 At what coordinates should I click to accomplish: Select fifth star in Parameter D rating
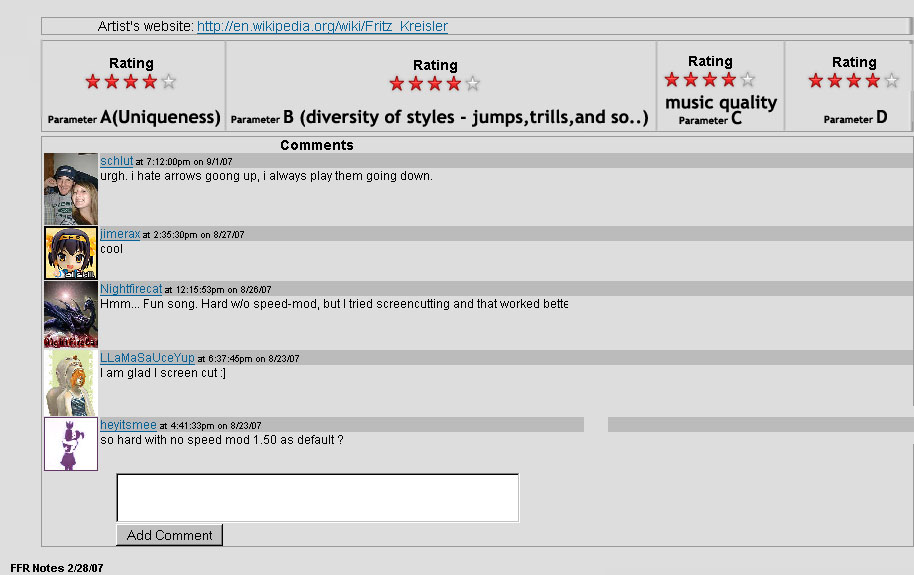point(891,80)
